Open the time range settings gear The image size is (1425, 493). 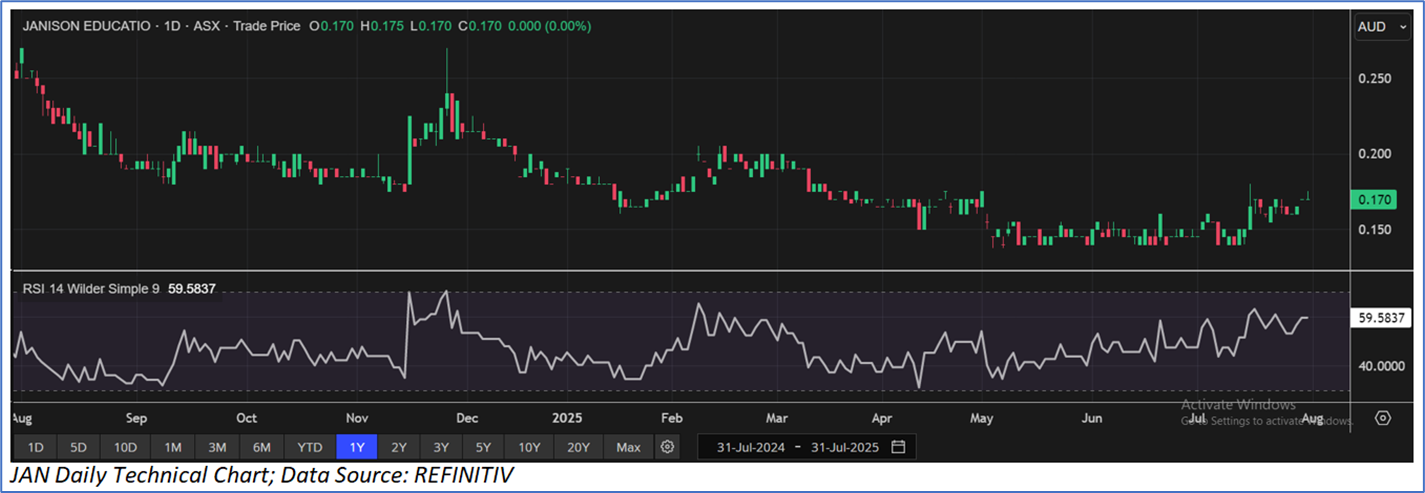click(x=668, y=446)
